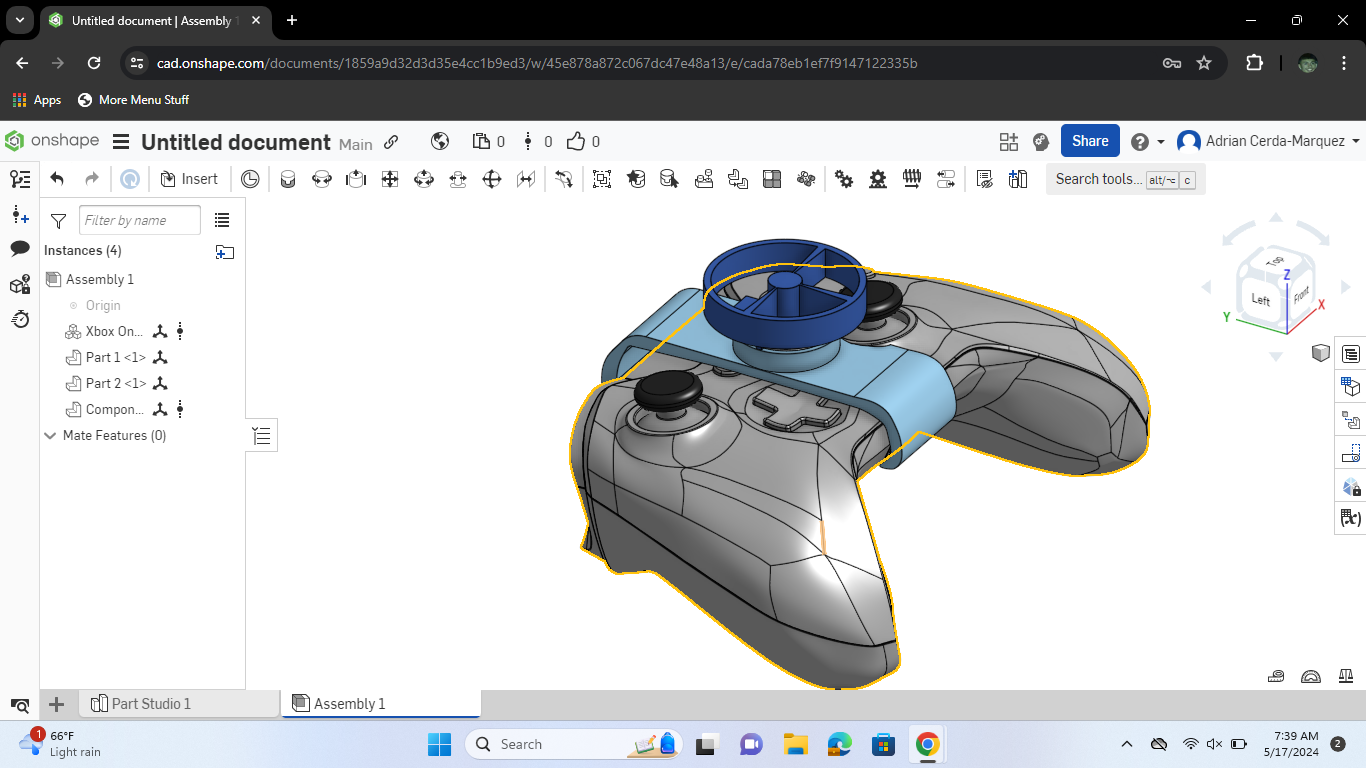Undo the last assembly action

57,179
